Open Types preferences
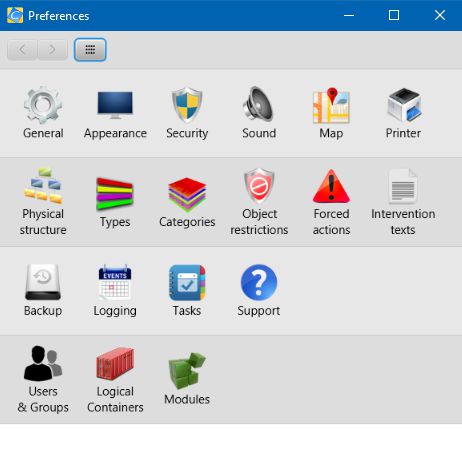462x471 pixels. point(115,202)
